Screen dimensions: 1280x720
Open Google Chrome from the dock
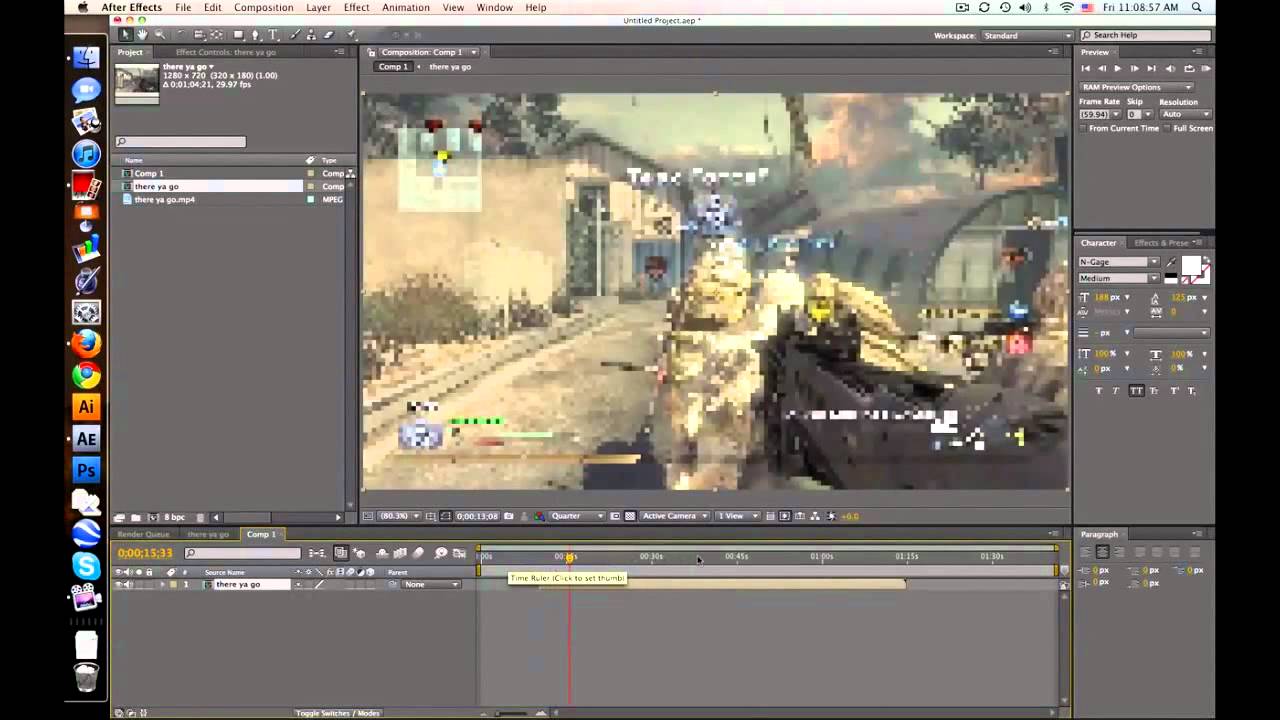(x=86, y=375)
